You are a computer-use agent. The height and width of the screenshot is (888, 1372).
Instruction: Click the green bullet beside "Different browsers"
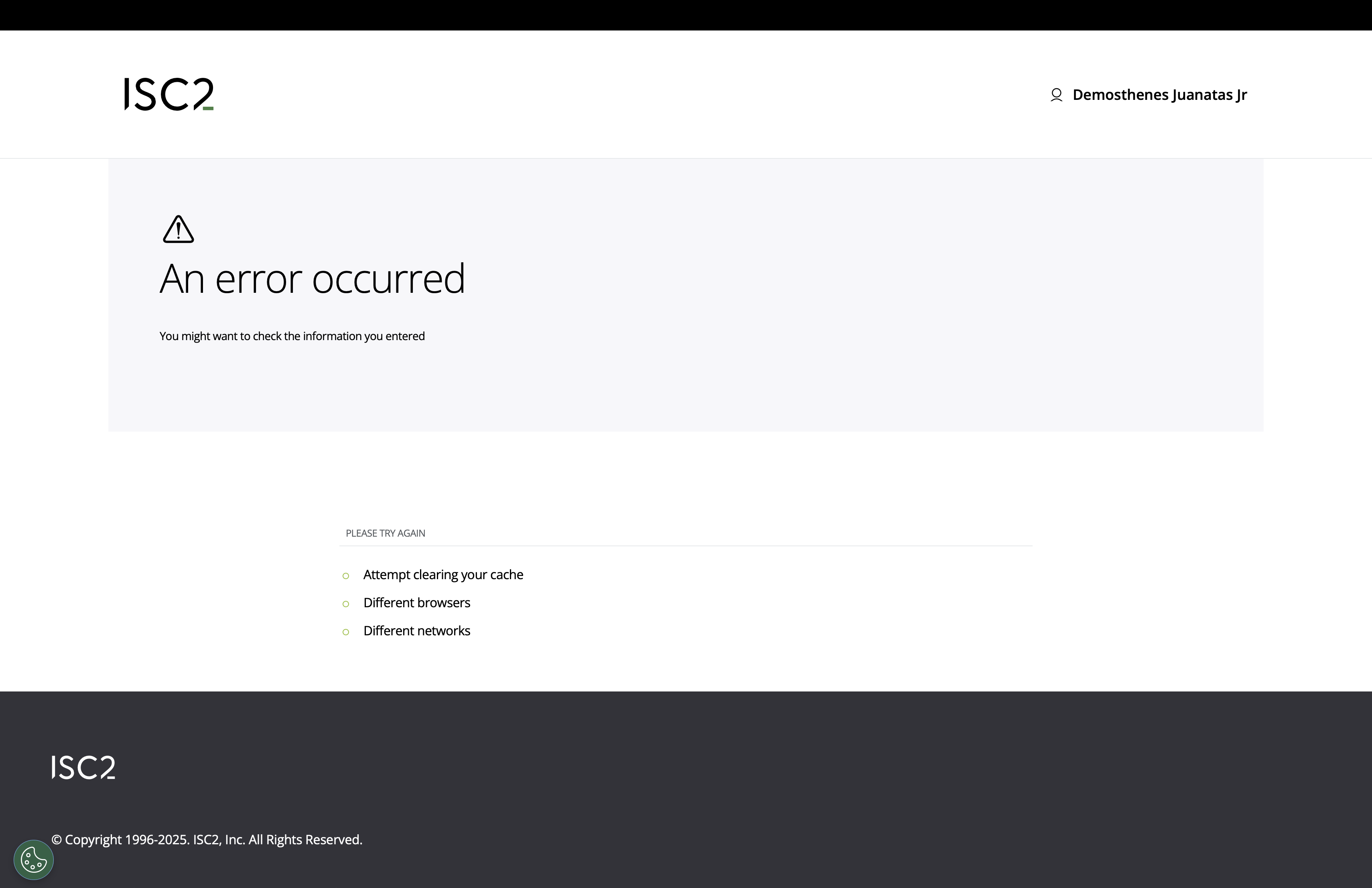tap(346, 604)
